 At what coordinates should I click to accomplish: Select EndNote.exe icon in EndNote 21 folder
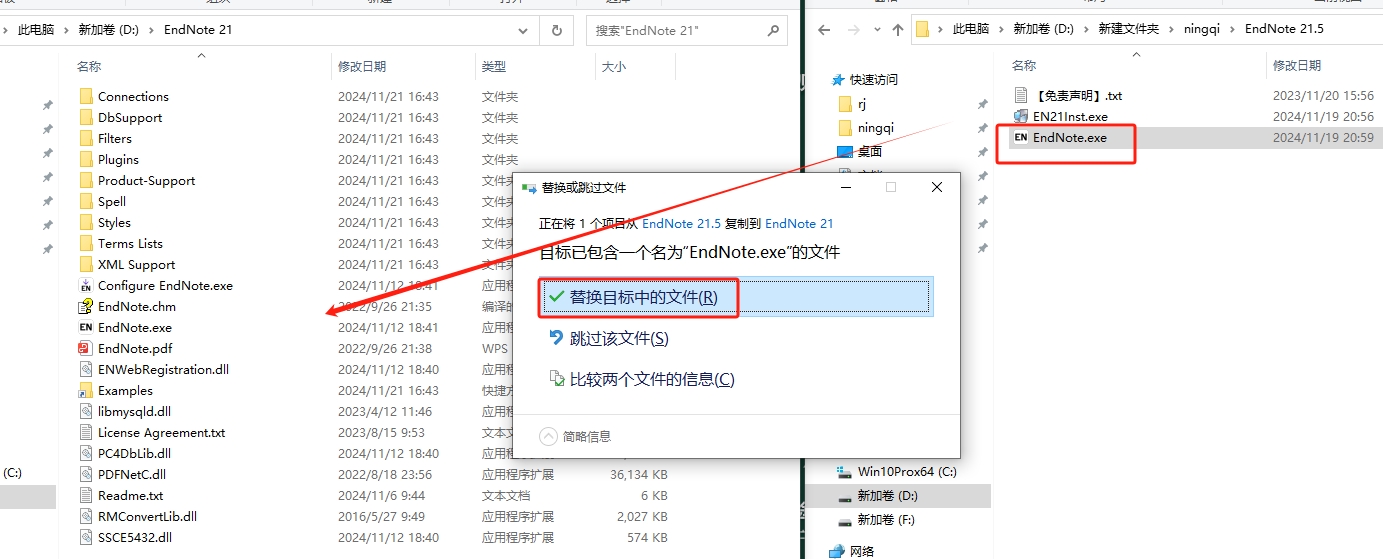(x=86, y=328)
